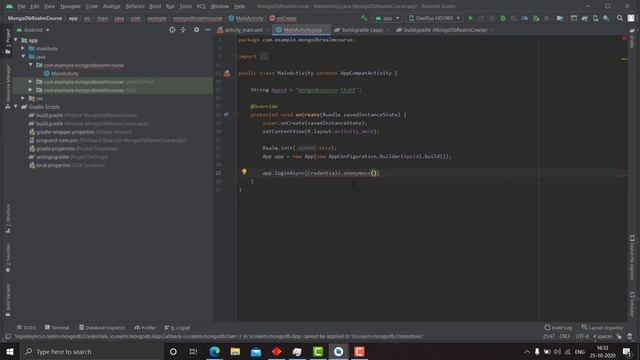This screenshot has width=640, height=360.
Task: Click UTF-8 encoding in status bar
Action: 582,336
